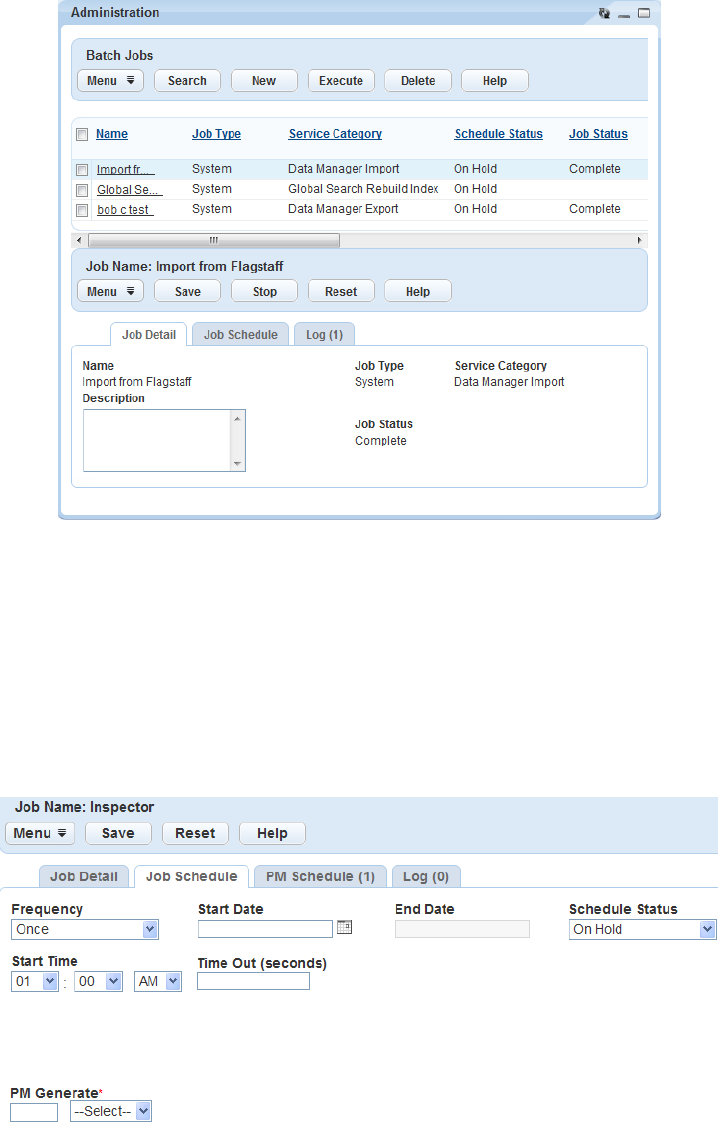Screen dimensions: 718x1124
Task: Click the Administration window settings icon
Action: coord(604,13)
